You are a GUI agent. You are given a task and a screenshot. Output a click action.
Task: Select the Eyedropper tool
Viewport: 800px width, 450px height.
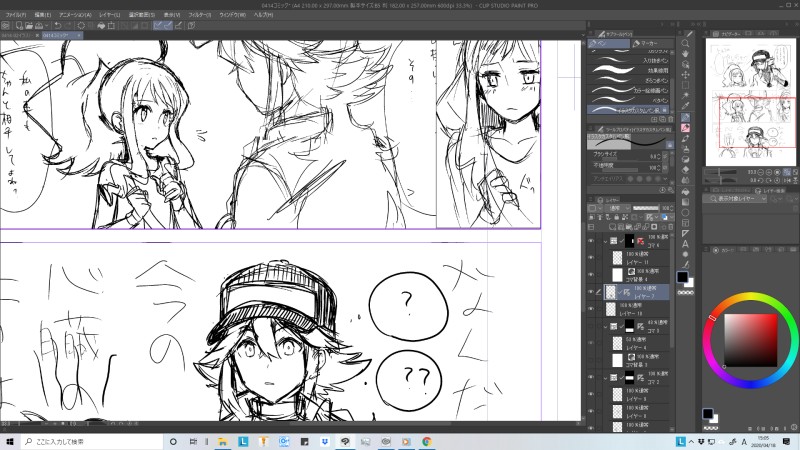[685, 106]
